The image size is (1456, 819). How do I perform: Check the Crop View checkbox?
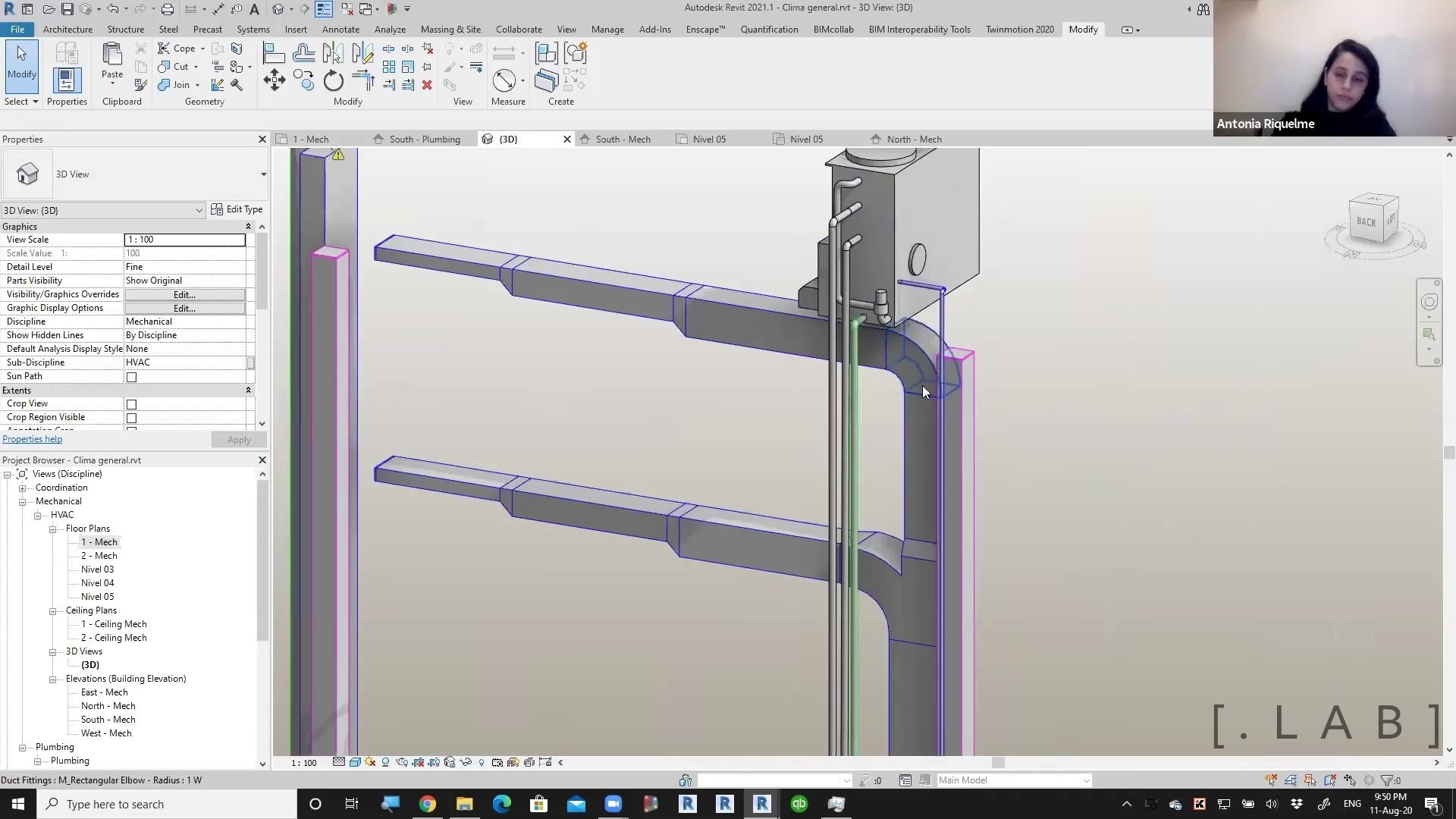pos(131,404)
